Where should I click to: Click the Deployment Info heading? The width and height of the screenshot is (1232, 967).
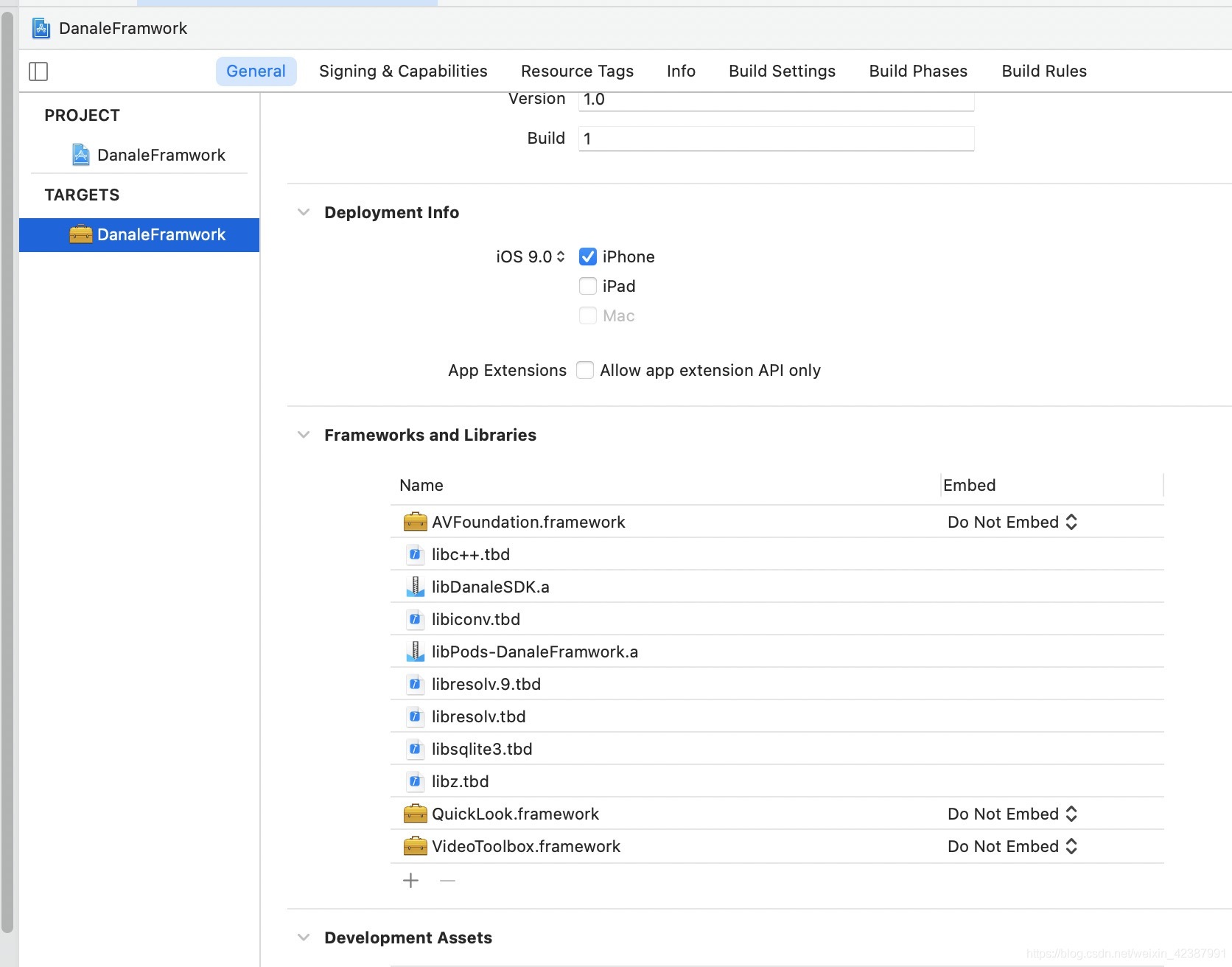[391, 212]
